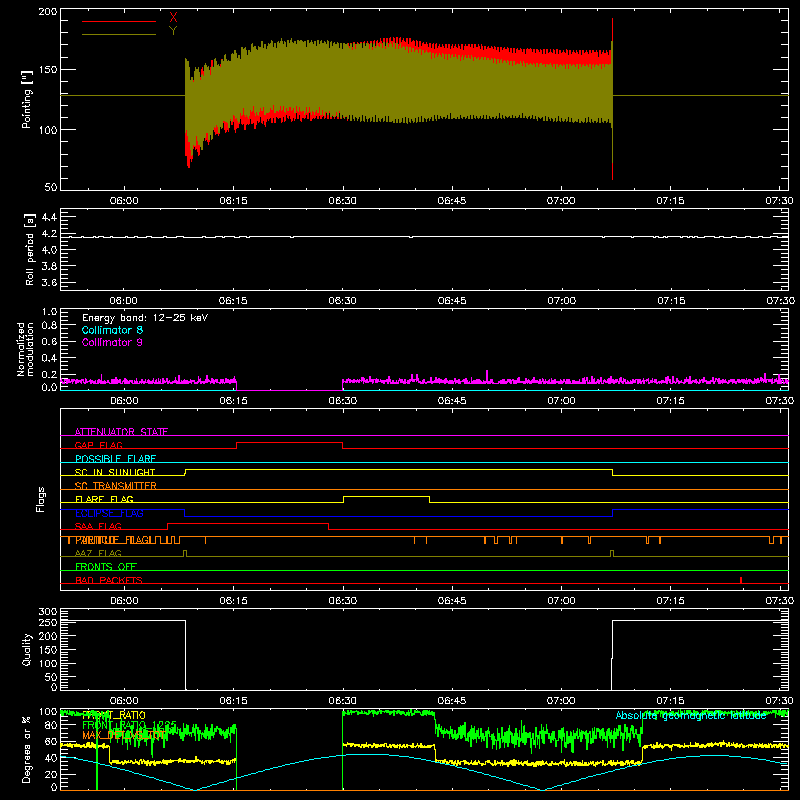Click the SC_TRANSMITTER flag label

point(116,485)
